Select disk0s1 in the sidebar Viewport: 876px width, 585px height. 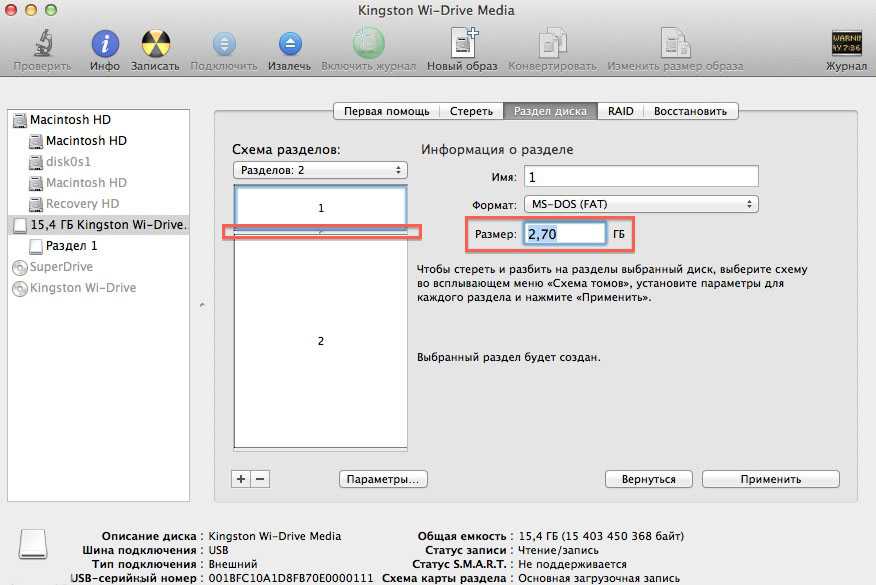(68, 162)
